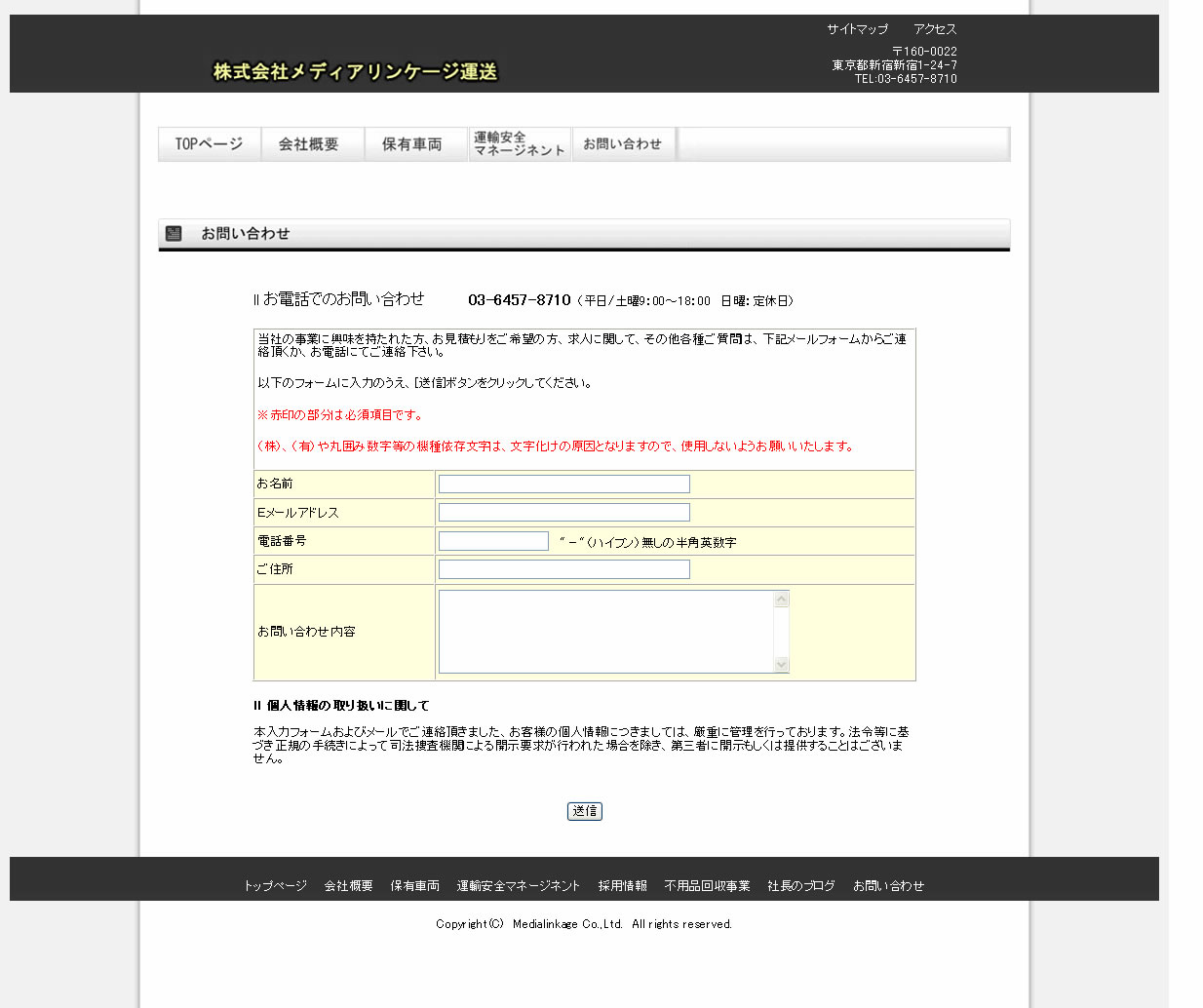1203x1008 pixels.
Task: Click the ハイフン無しの半角英数字 hint text
Action: (648, 543)
